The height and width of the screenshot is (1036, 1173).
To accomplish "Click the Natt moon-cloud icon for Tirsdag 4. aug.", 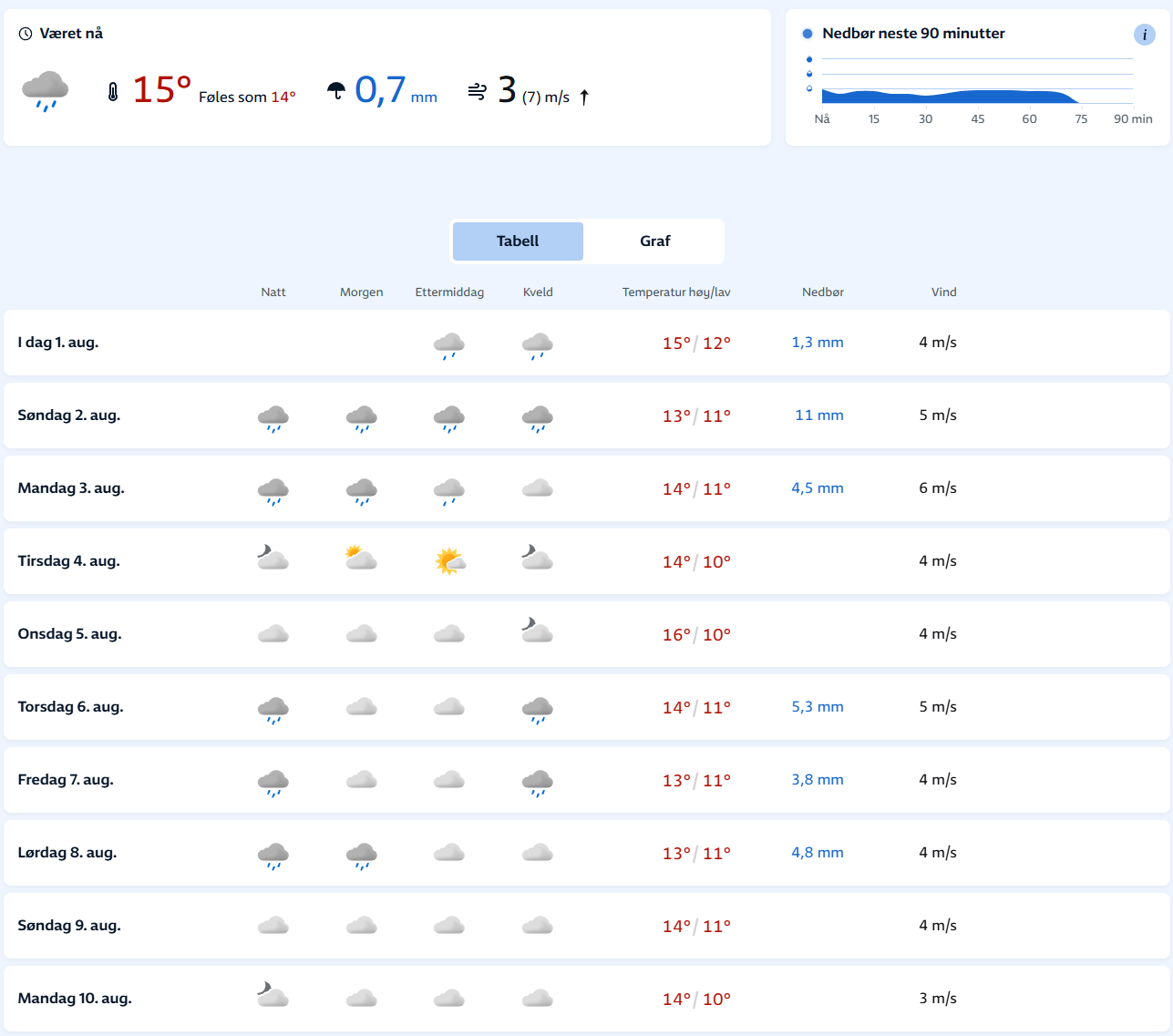I will (273, 557).
